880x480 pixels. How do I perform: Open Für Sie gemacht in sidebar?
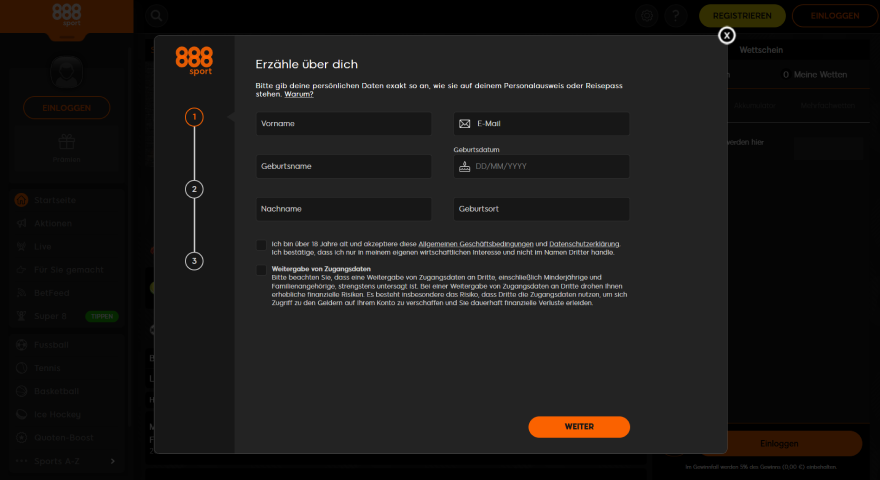tap(68, 270)
